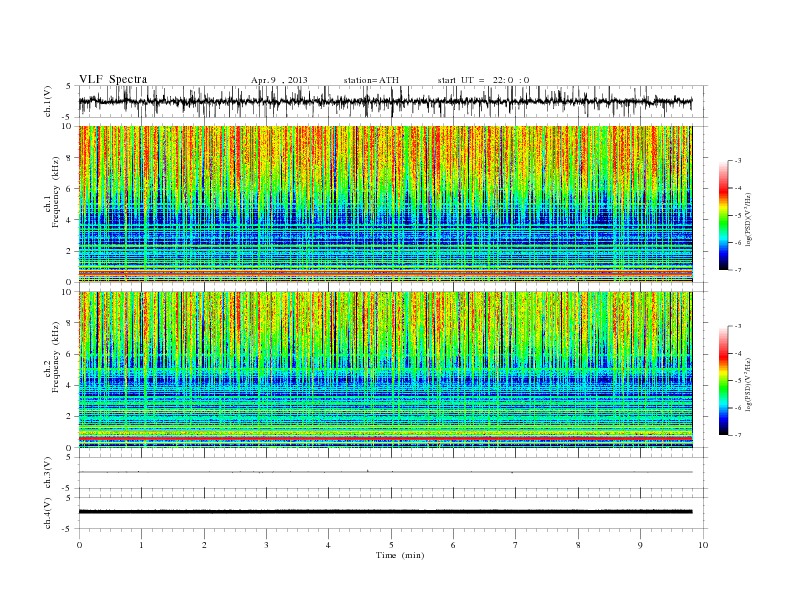Image resolution: width=792 pixels, height=612 pixels.
Task: Click time axis tick label '6'
Action: 453,545
